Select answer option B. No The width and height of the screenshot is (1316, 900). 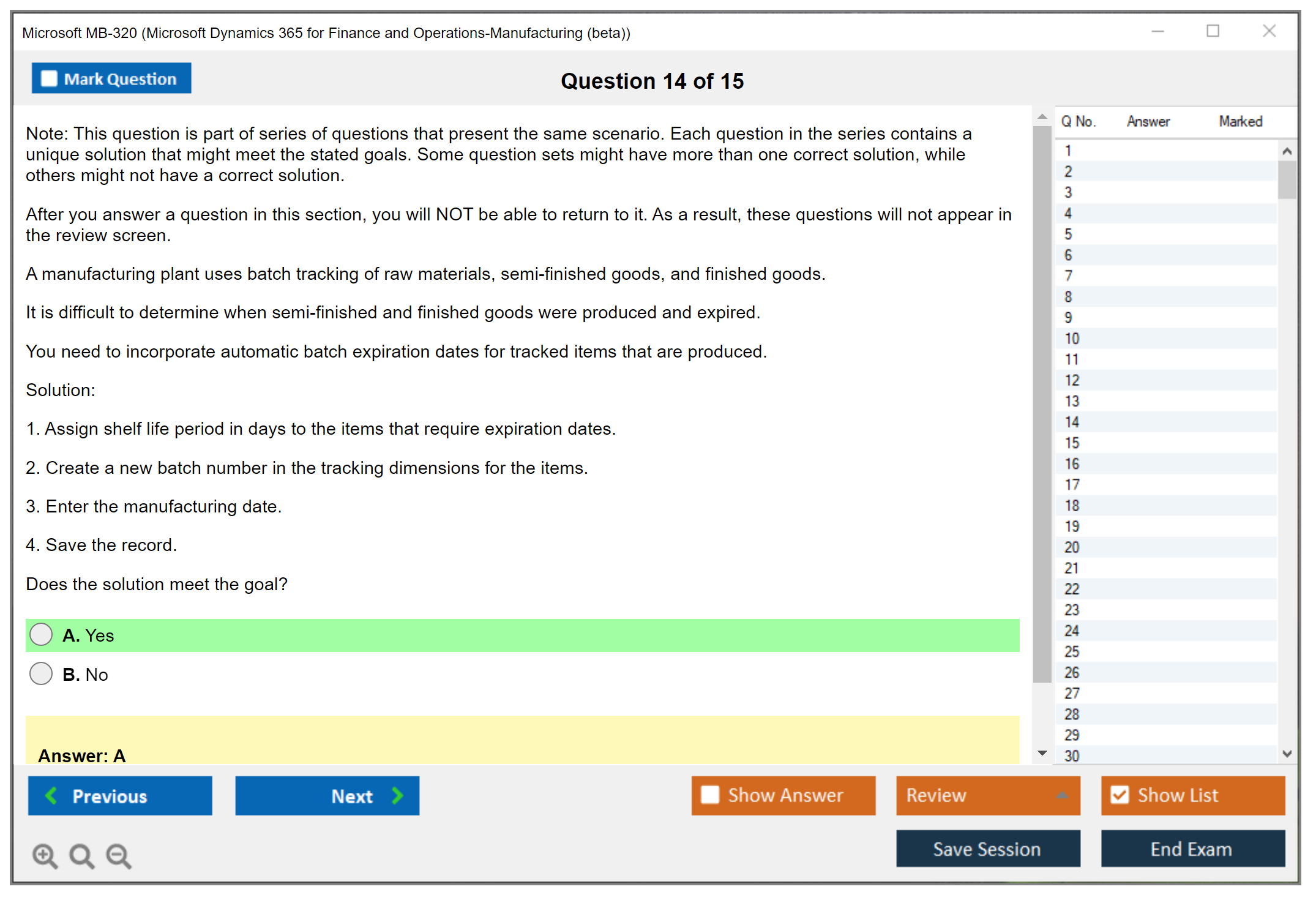tap(41, 673)
